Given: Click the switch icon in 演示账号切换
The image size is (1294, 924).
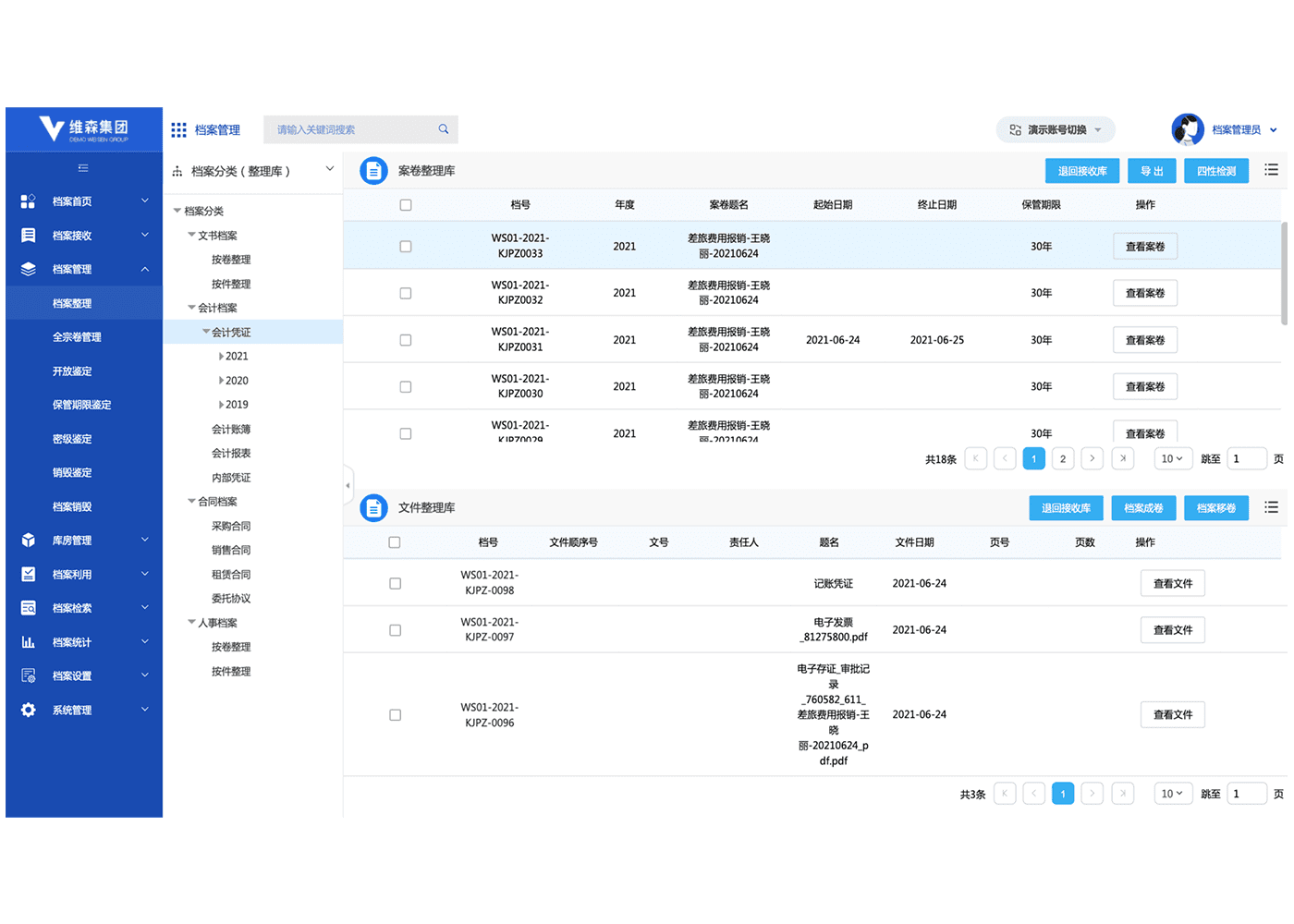Looking at the screenshot, I should coord(1016,130).
